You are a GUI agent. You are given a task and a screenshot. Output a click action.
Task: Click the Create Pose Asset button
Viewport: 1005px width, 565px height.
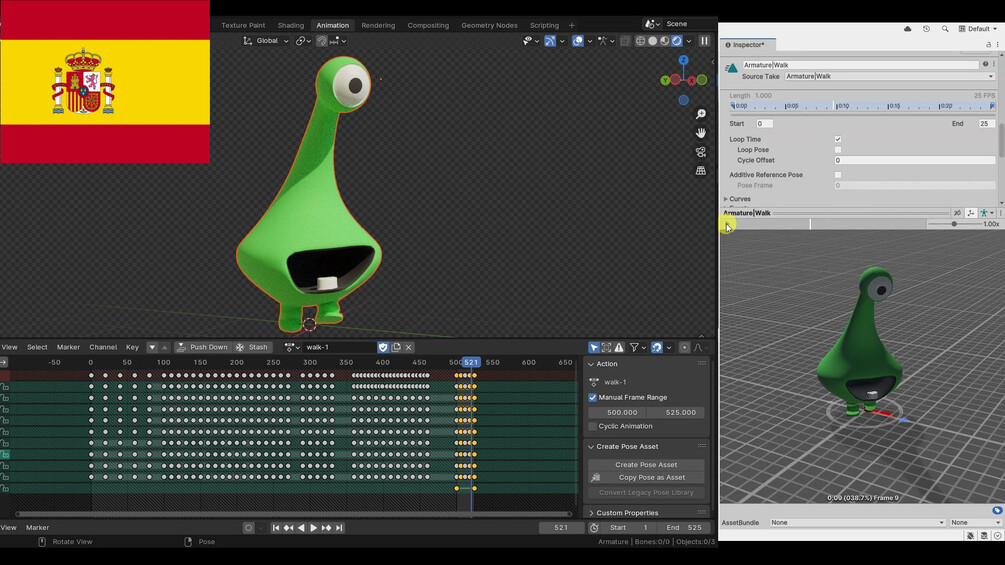[646, 464]
